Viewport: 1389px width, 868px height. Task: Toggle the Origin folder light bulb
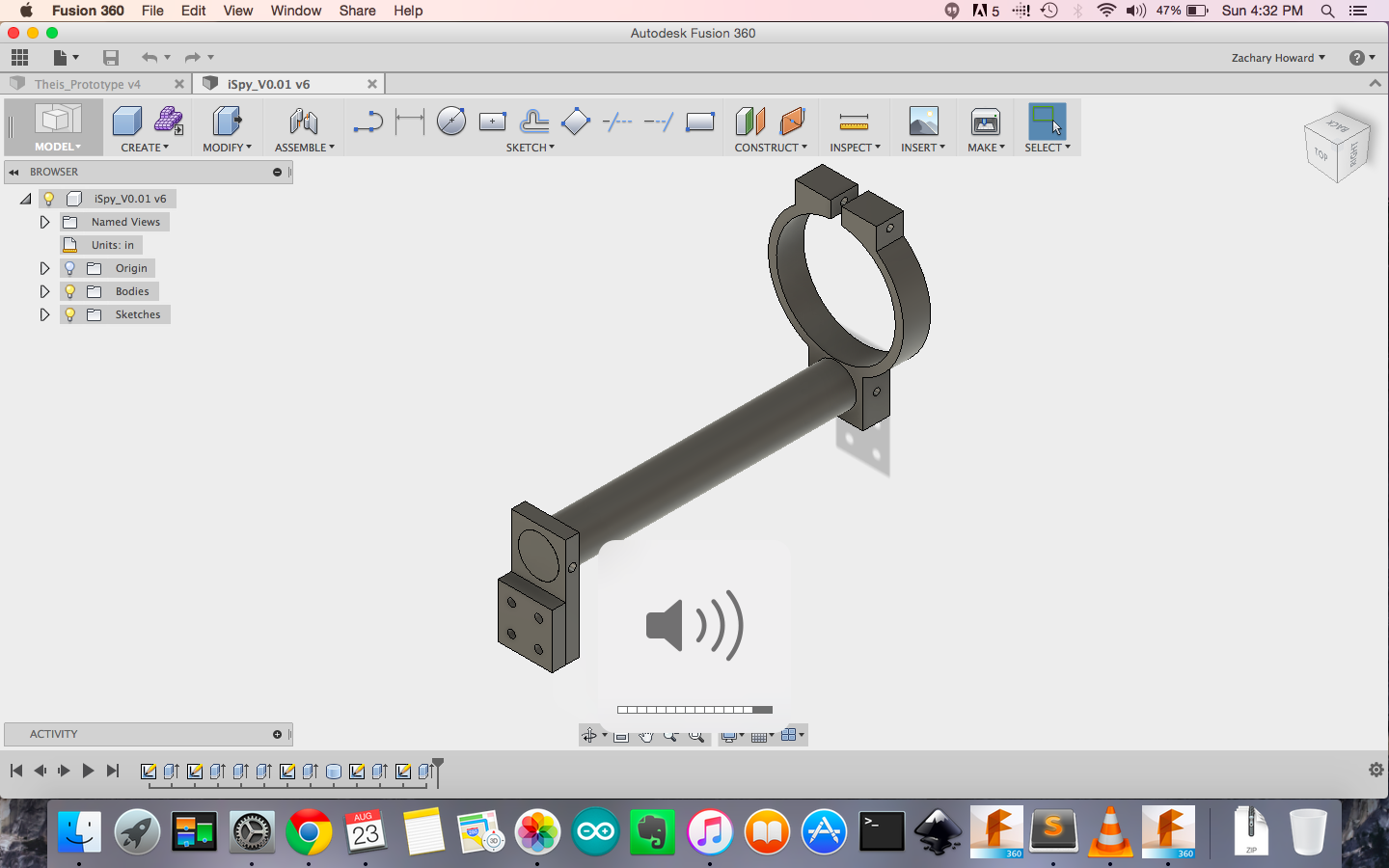(x=69, y=268)
